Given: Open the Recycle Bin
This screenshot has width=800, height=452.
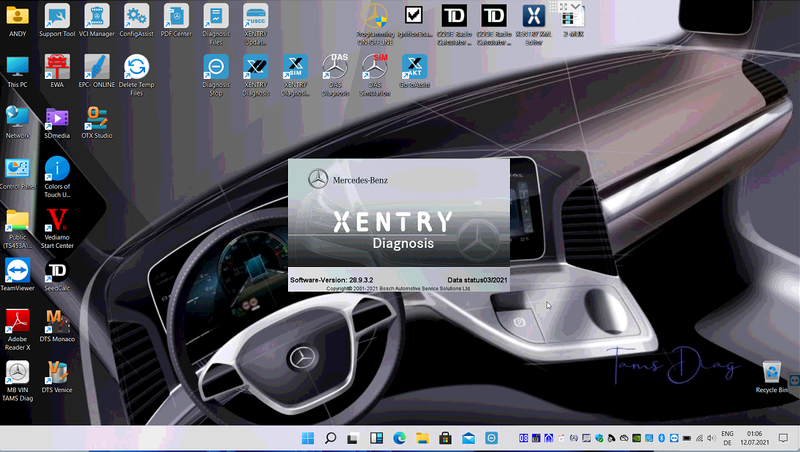Looking at the screenshot, I should pos(771,376).
